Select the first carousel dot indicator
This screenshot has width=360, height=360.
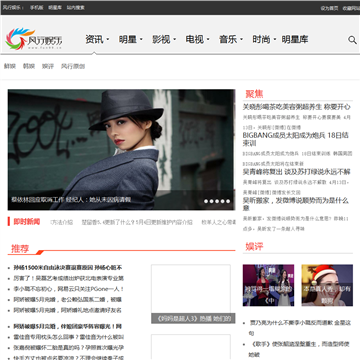click(x=206, y=201)
